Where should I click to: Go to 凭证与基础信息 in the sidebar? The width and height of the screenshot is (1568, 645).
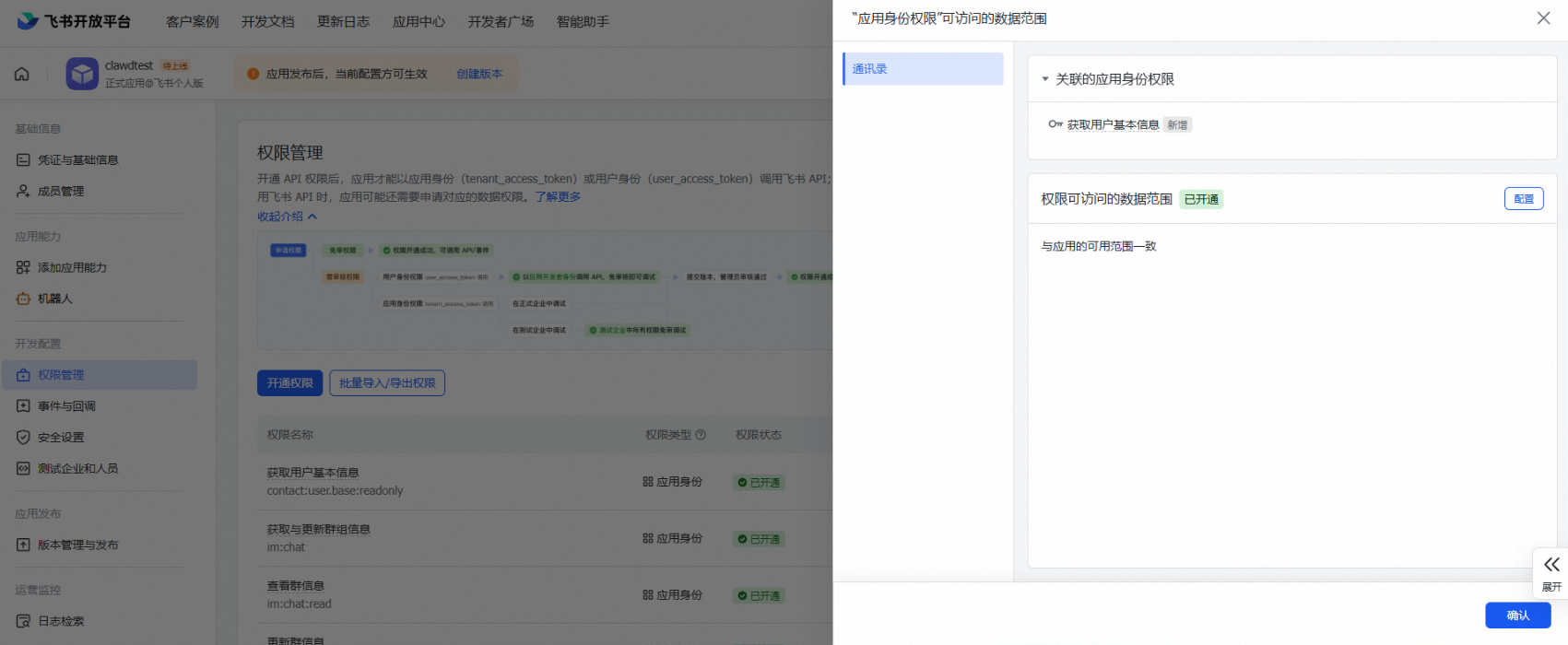click(78, 160)
